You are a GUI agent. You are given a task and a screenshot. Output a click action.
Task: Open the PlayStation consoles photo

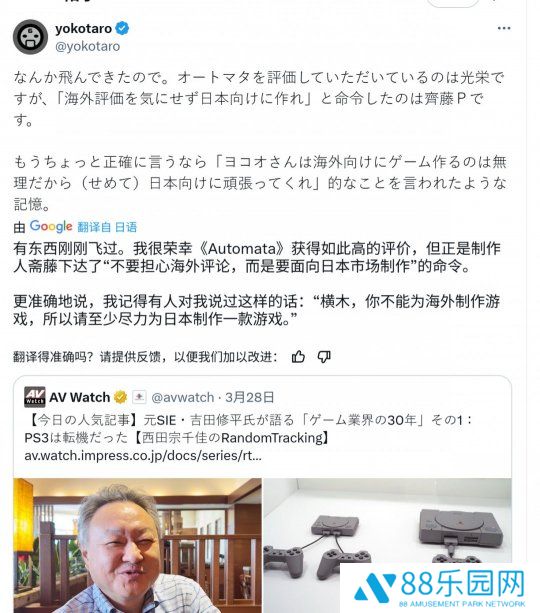(388, 522)
